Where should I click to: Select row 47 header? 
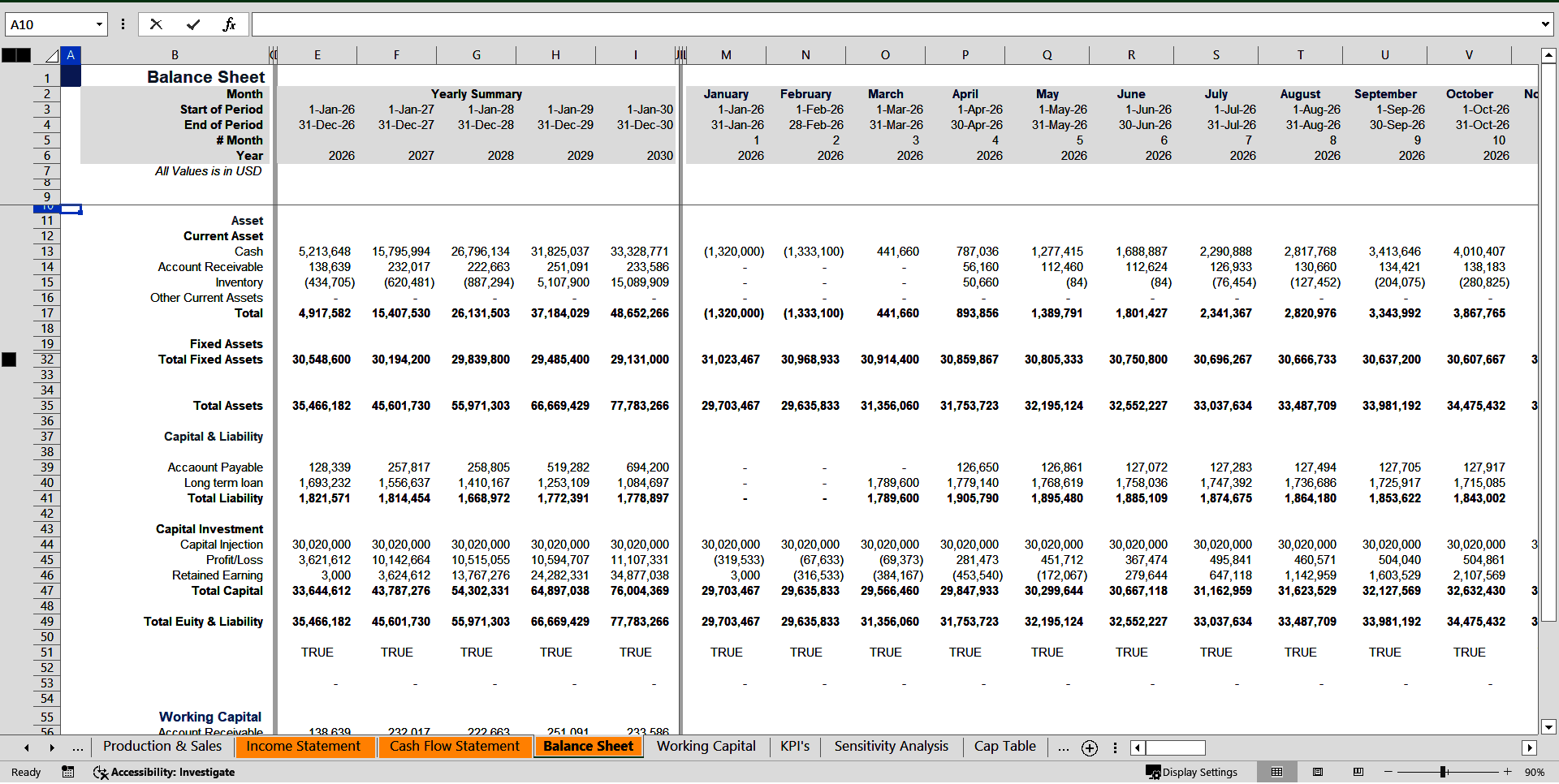[47, 591]
